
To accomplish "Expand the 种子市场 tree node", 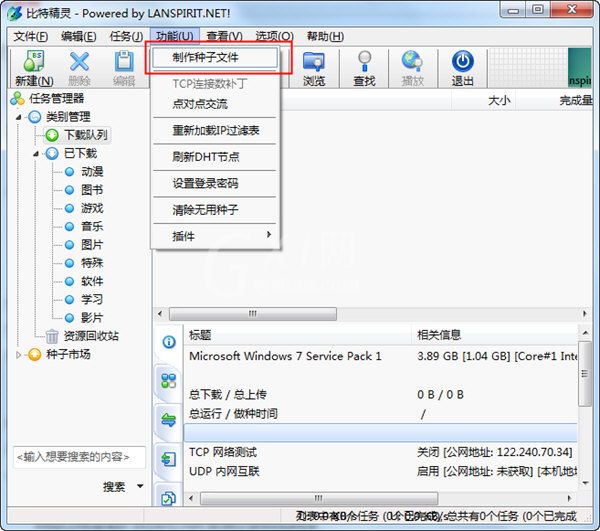I will coord(18,355).
